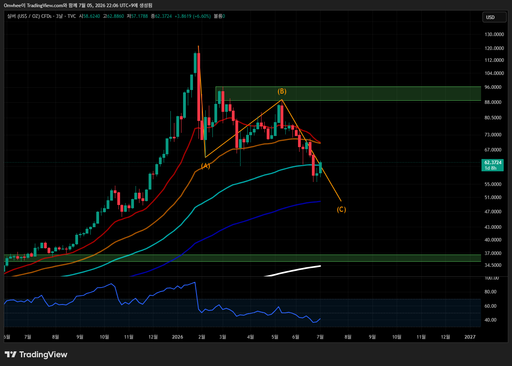Viewport: 512px width, 366px height.
Task: Select the wave label (C)
Action: [341, 210]
